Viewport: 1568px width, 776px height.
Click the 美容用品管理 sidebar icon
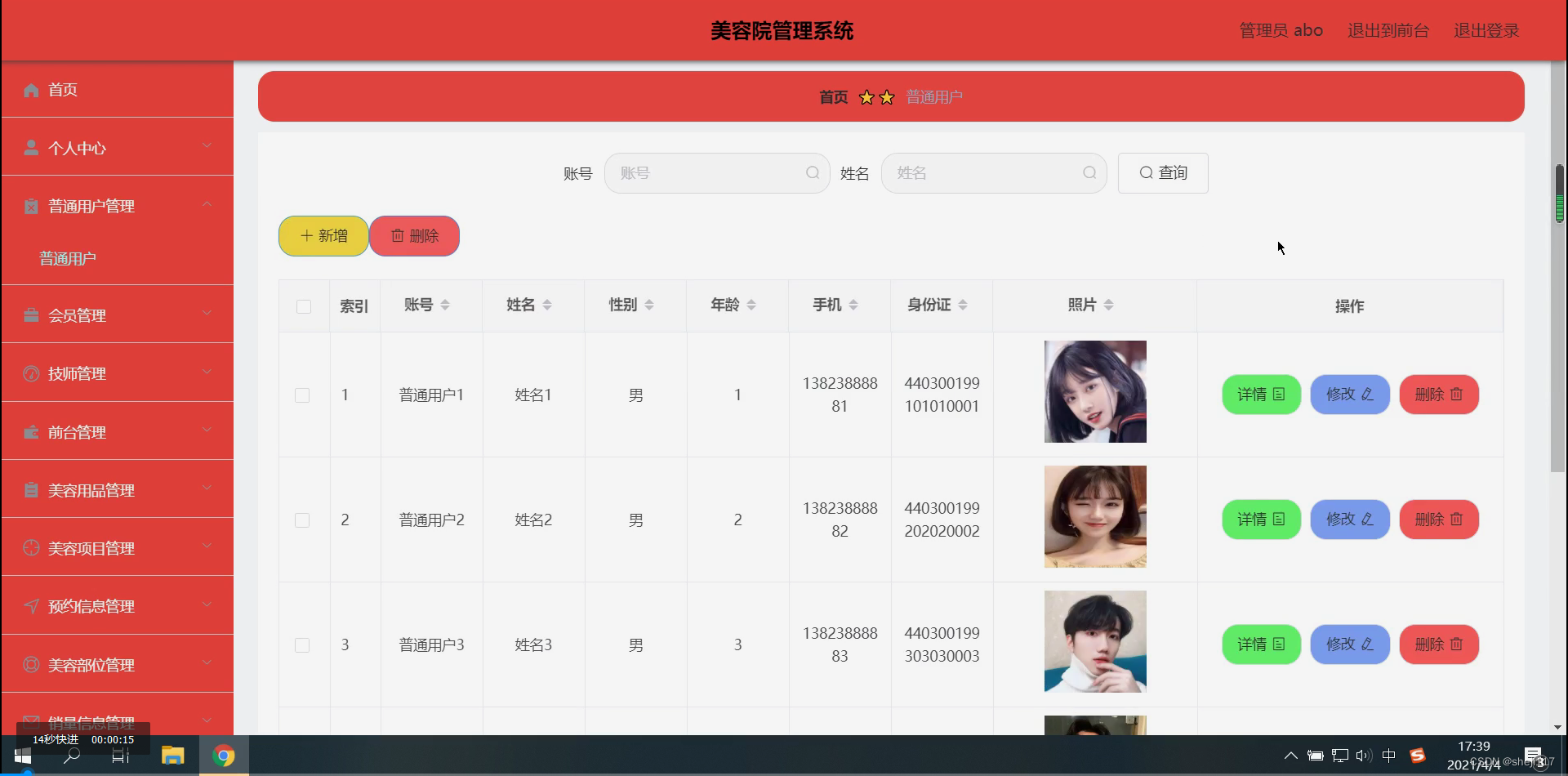[31, 489]
